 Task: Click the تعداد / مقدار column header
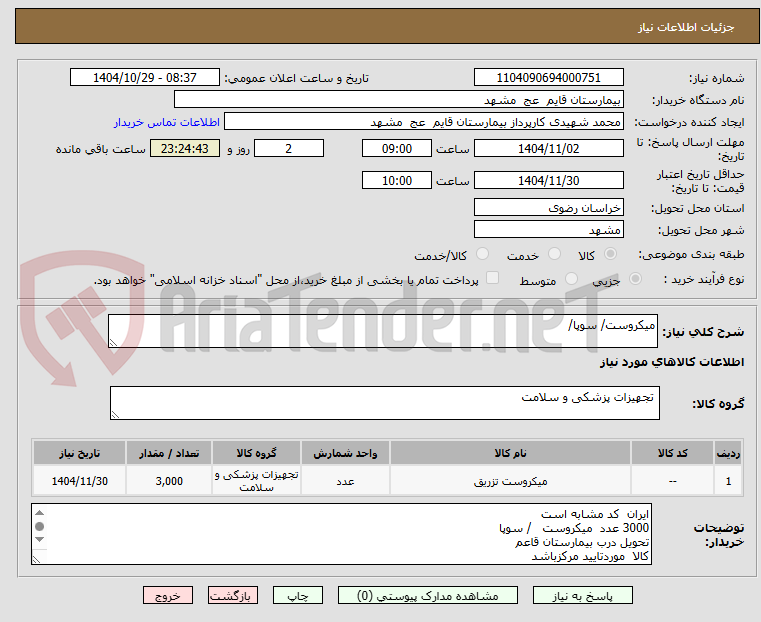169,453
